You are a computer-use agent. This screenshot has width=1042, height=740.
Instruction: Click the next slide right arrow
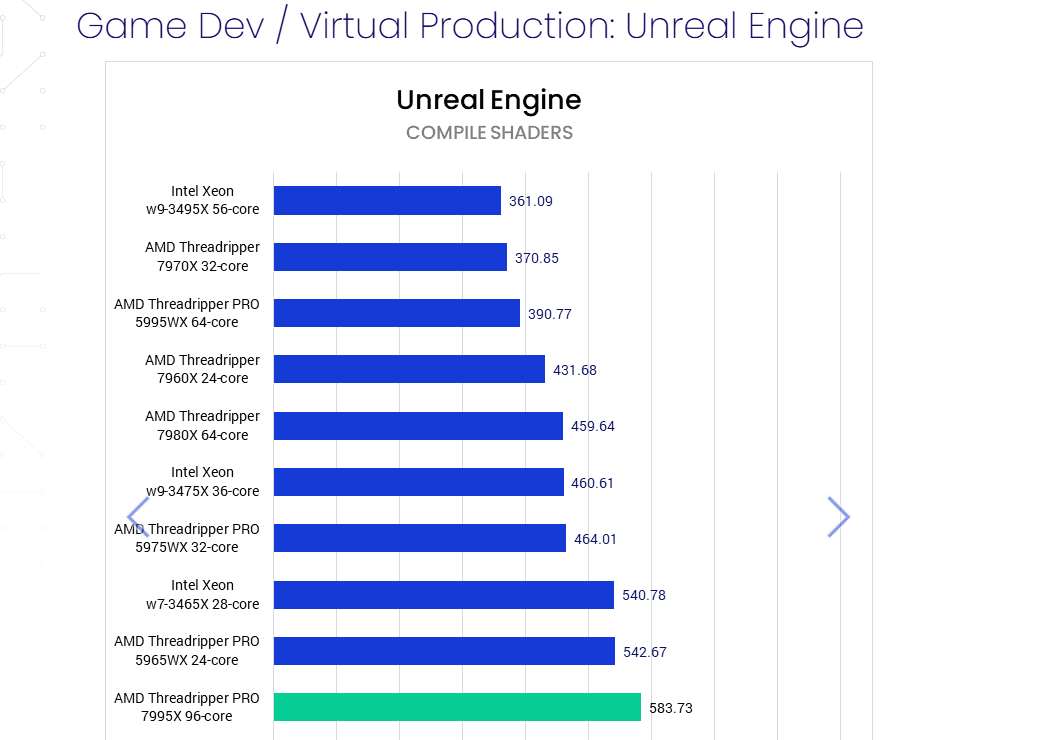tap(838, 517)
